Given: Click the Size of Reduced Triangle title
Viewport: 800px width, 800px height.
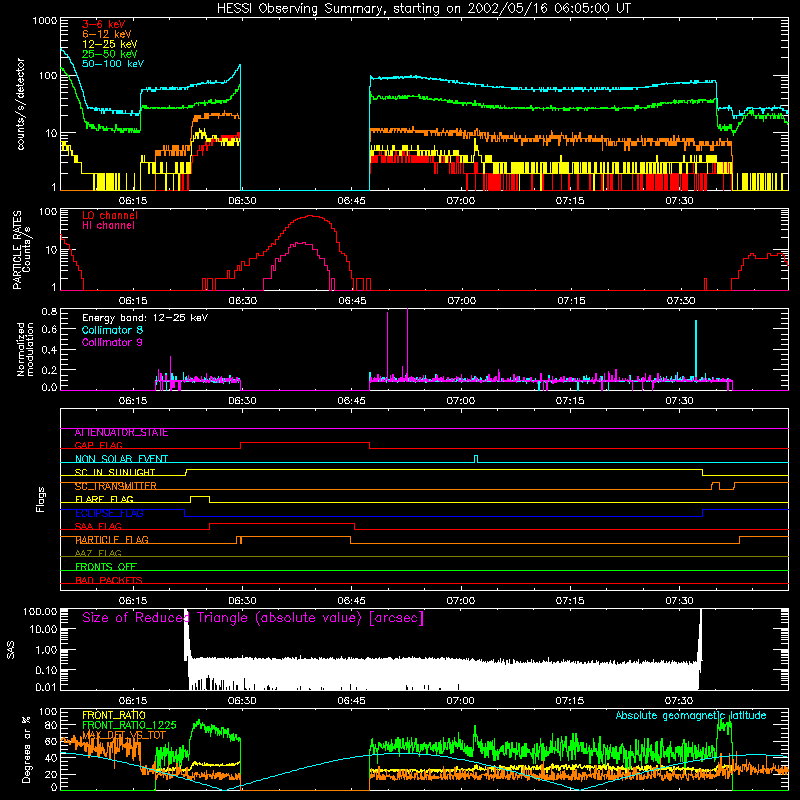Looking at the screenshot, I should (253, 618).
